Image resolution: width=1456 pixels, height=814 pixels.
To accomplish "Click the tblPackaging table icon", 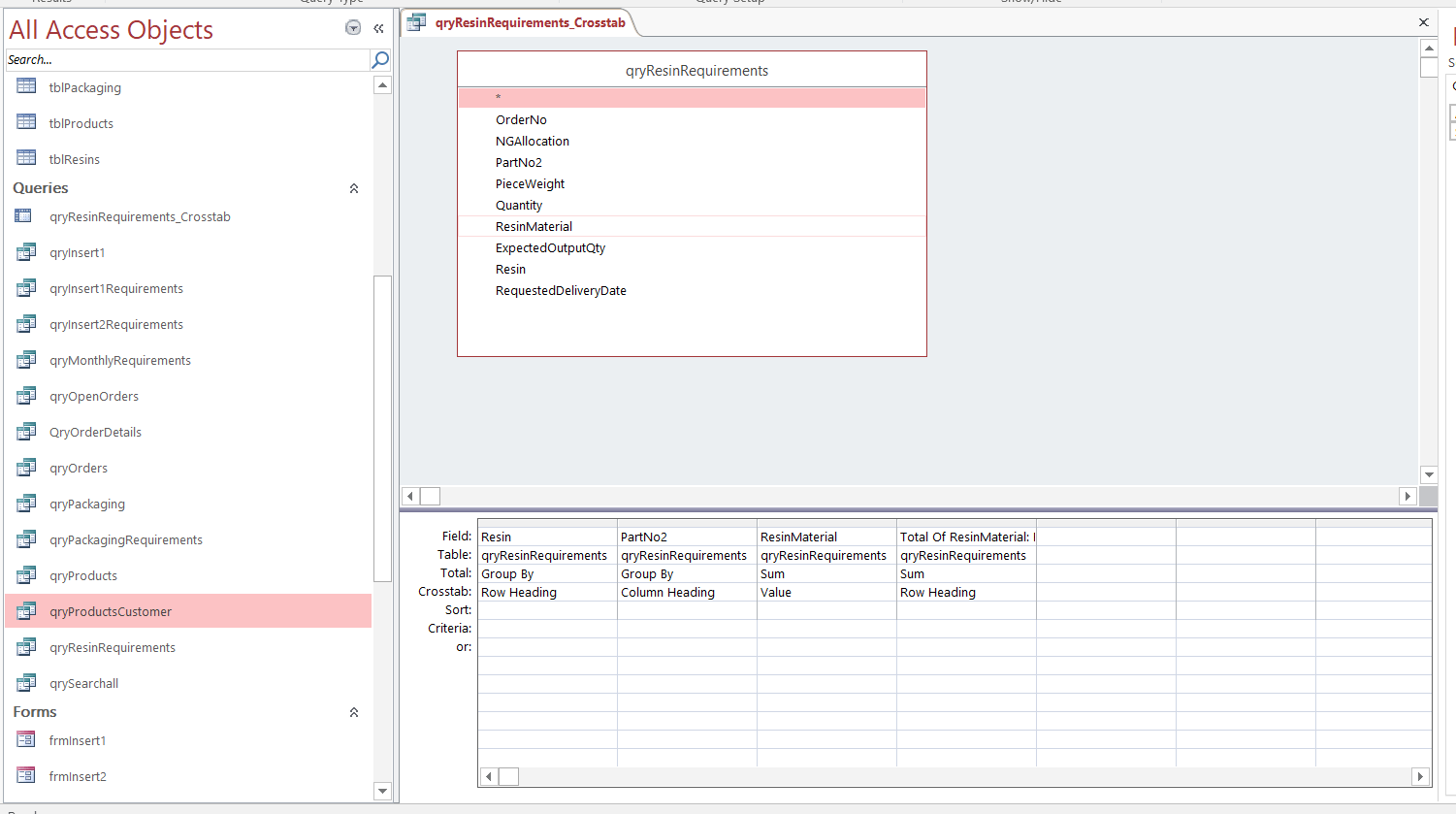I will (x=28, y=87).
